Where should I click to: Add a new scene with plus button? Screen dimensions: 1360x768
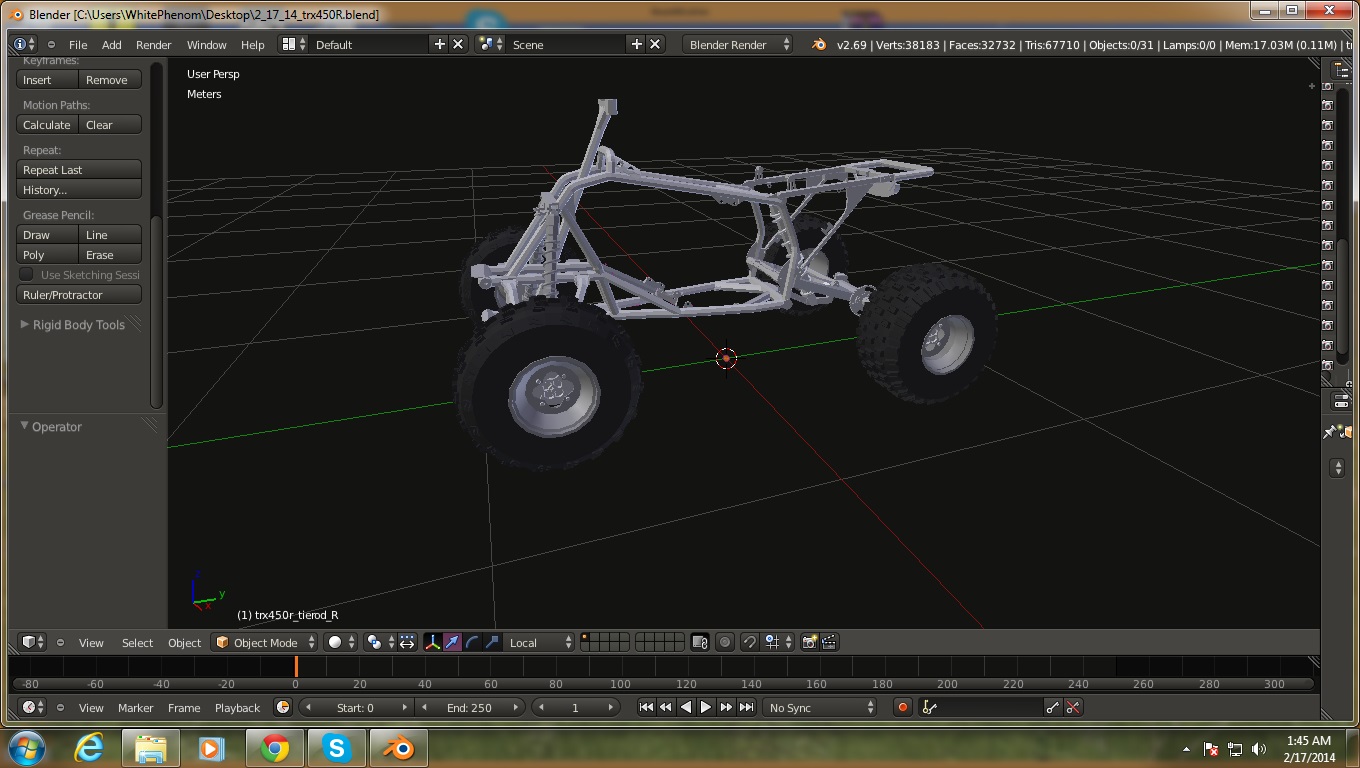tap(636, 44)
